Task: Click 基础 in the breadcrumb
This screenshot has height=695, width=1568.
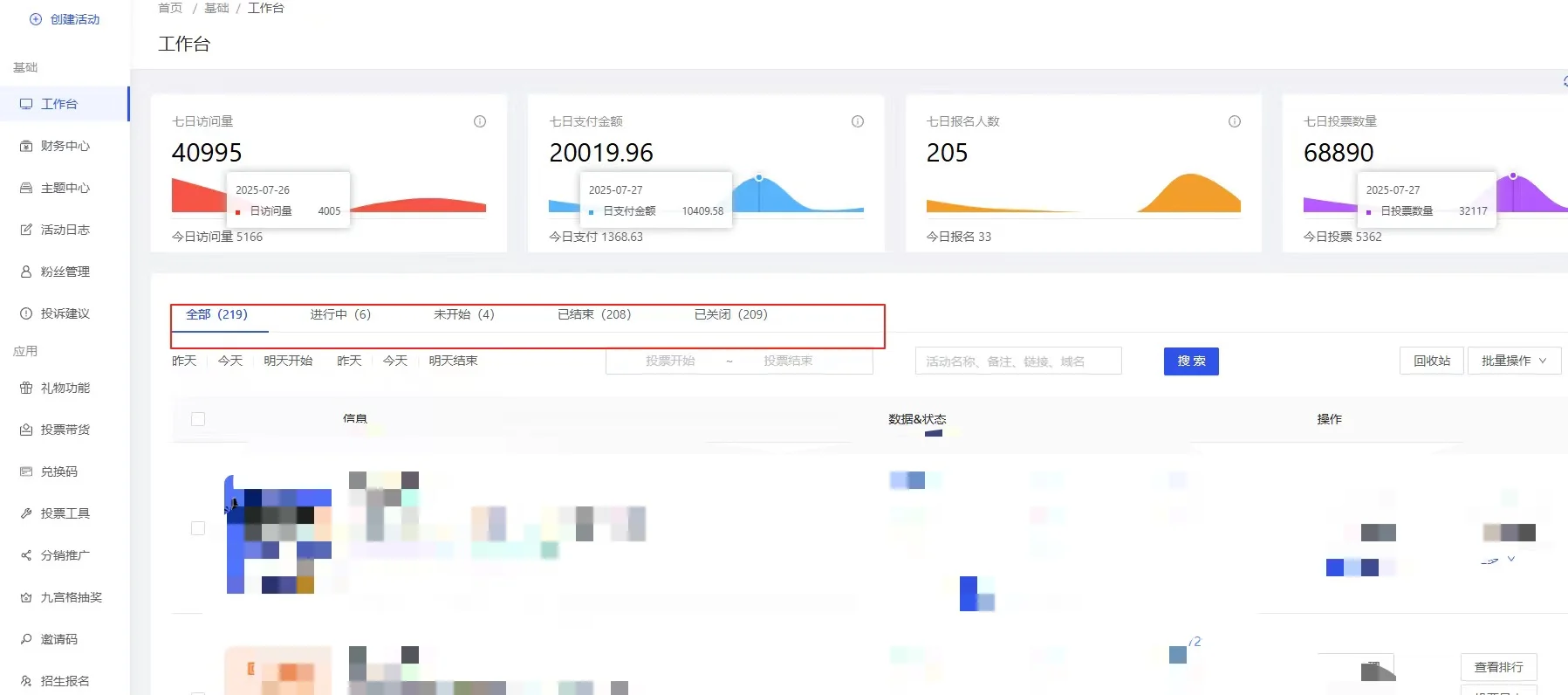Action: [x=216, y=8]
